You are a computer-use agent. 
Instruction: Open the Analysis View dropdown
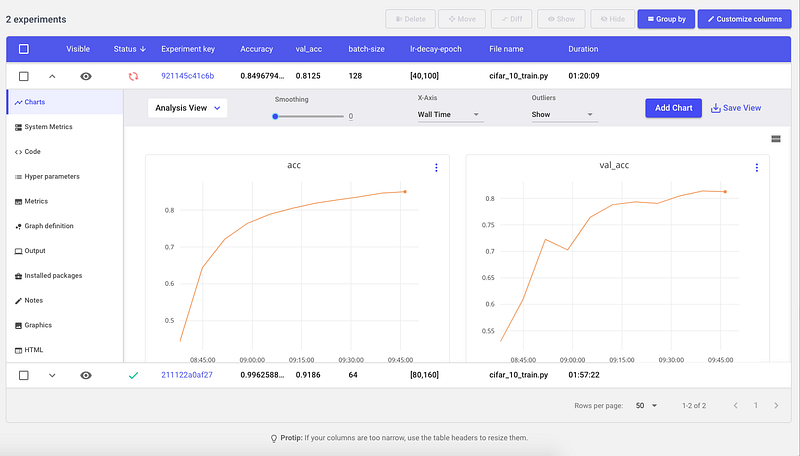tap(187, 108)
